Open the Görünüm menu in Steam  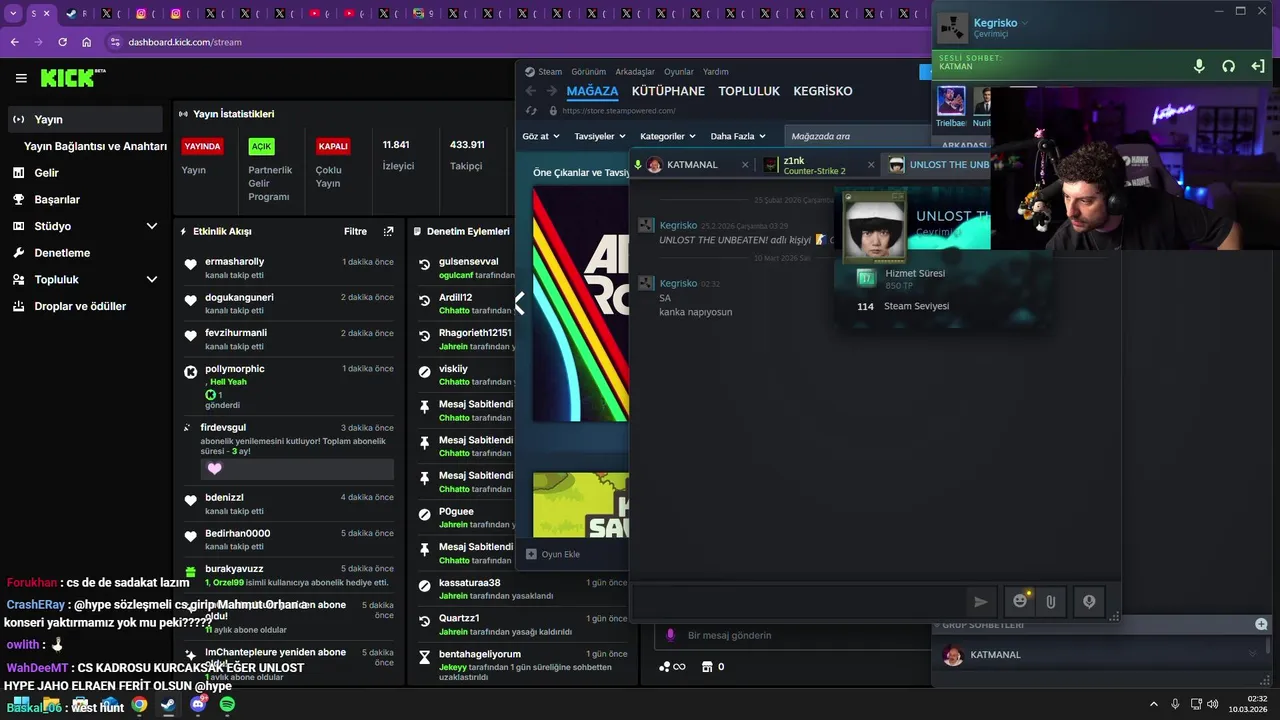(x=589, y=72)
